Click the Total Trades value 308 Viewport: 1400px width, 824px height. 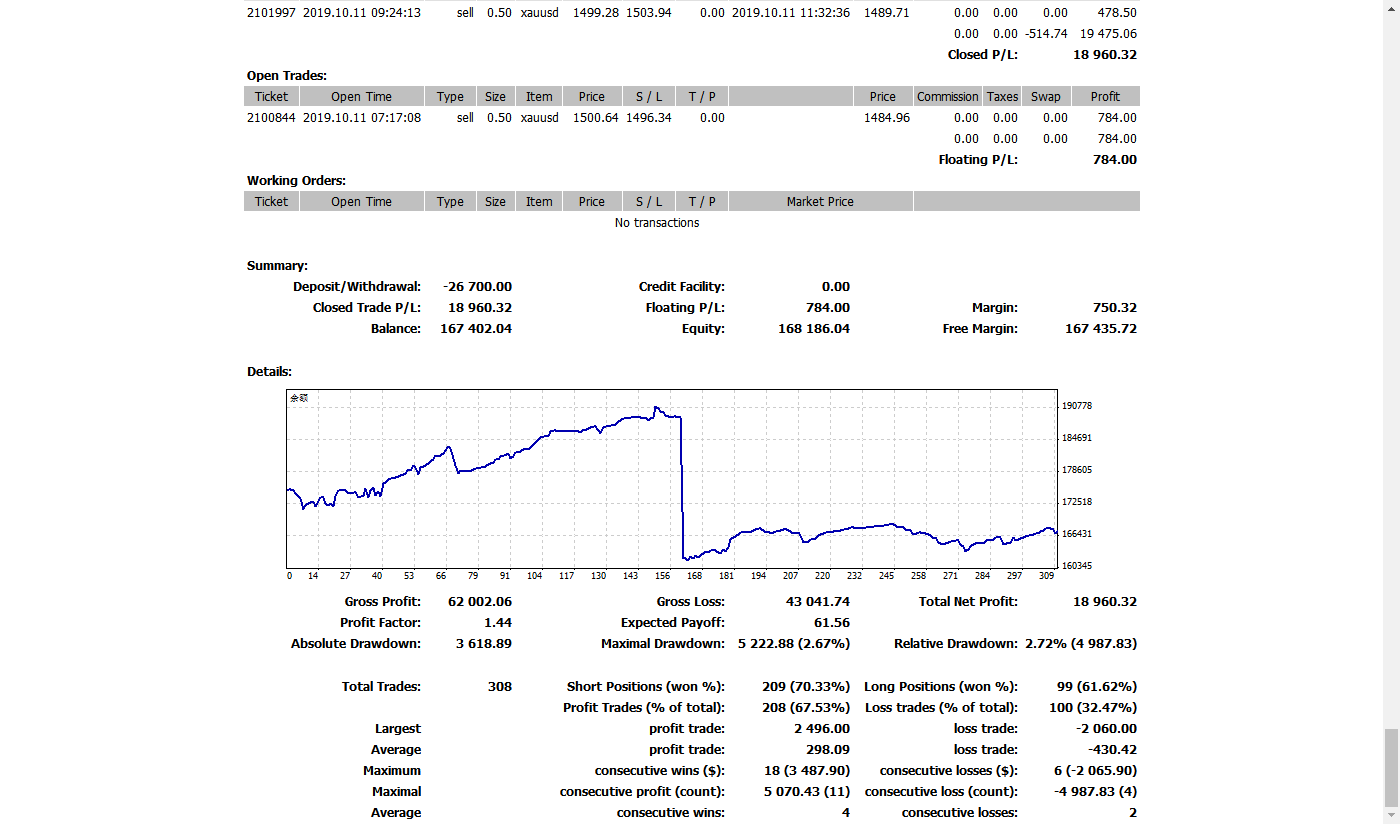[x=500, y=687]
